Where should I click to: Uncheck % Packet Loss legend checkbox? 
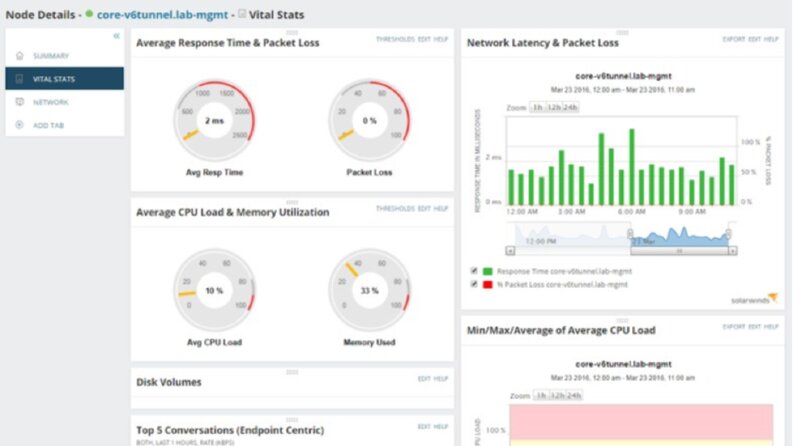(474, 284)
